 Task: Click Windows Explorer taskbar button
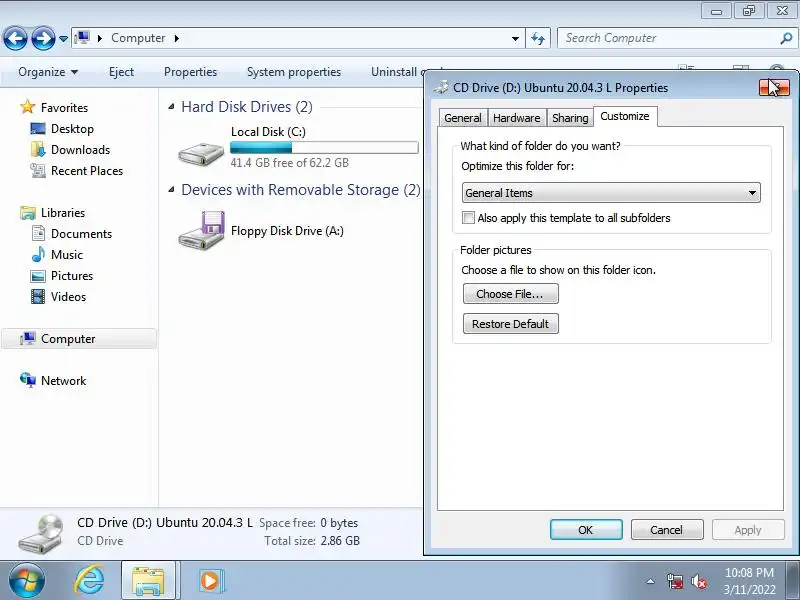pos(148,580)
